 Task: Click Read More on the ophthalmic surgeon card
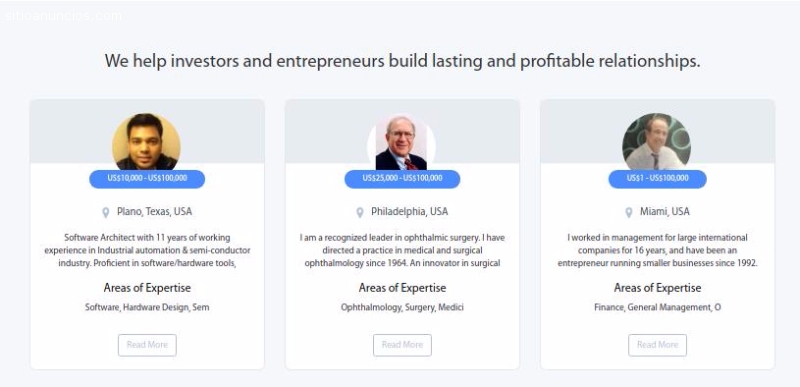(x=402, y=345)
